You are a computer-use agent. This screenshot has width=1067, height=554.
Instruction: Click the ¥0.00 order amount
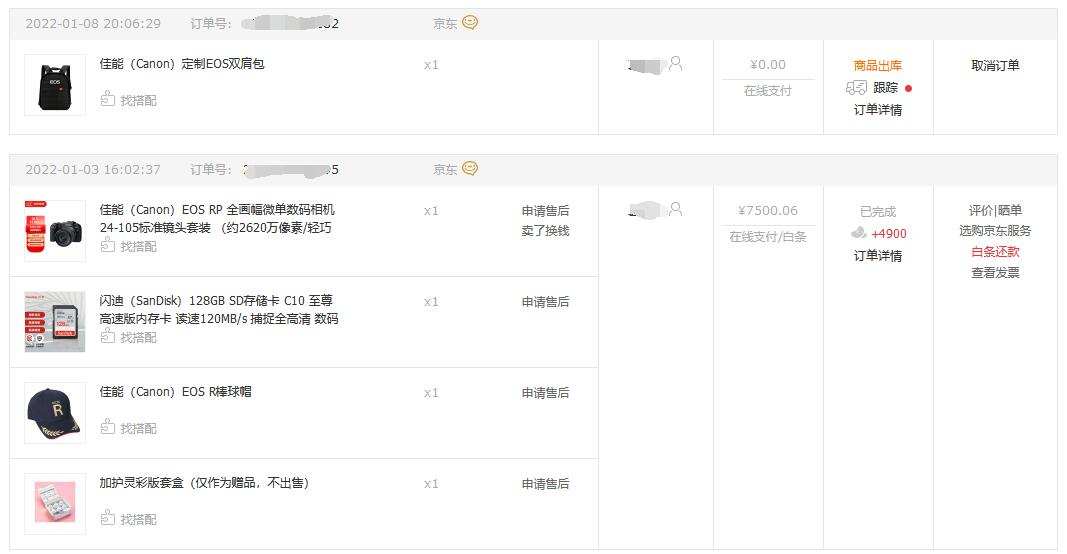coord(768,65)
